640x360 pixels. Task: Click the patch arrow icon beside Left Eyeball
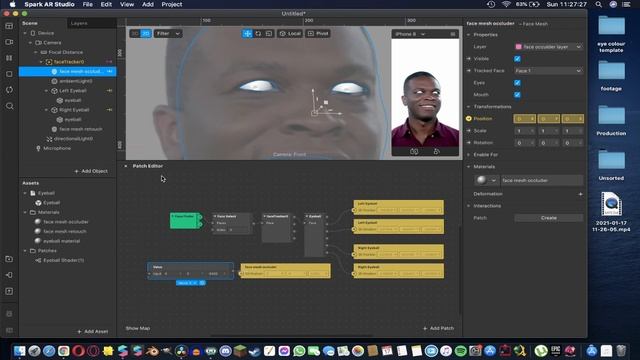pos(109,91)
